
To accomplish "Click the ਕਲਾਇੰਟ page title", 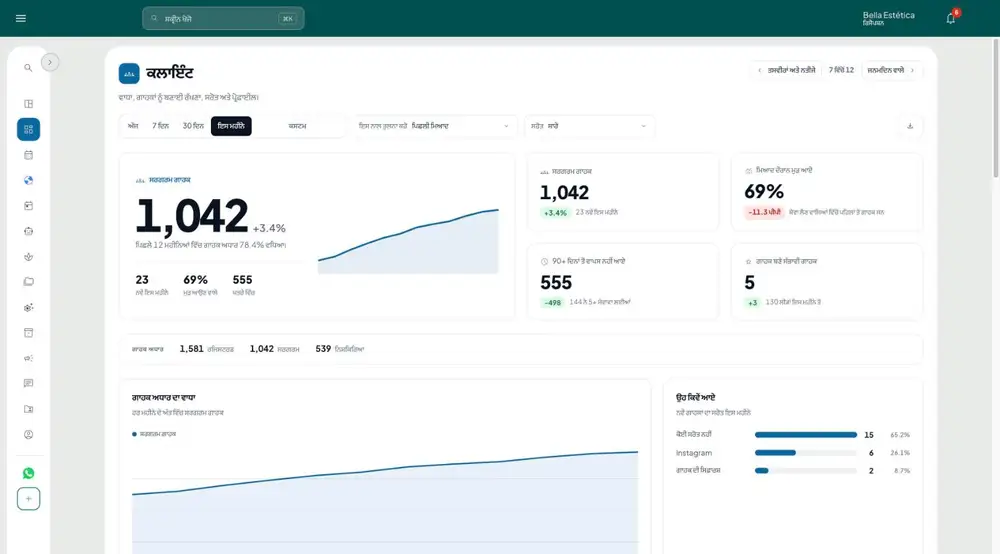I will (x=170, y=73).
